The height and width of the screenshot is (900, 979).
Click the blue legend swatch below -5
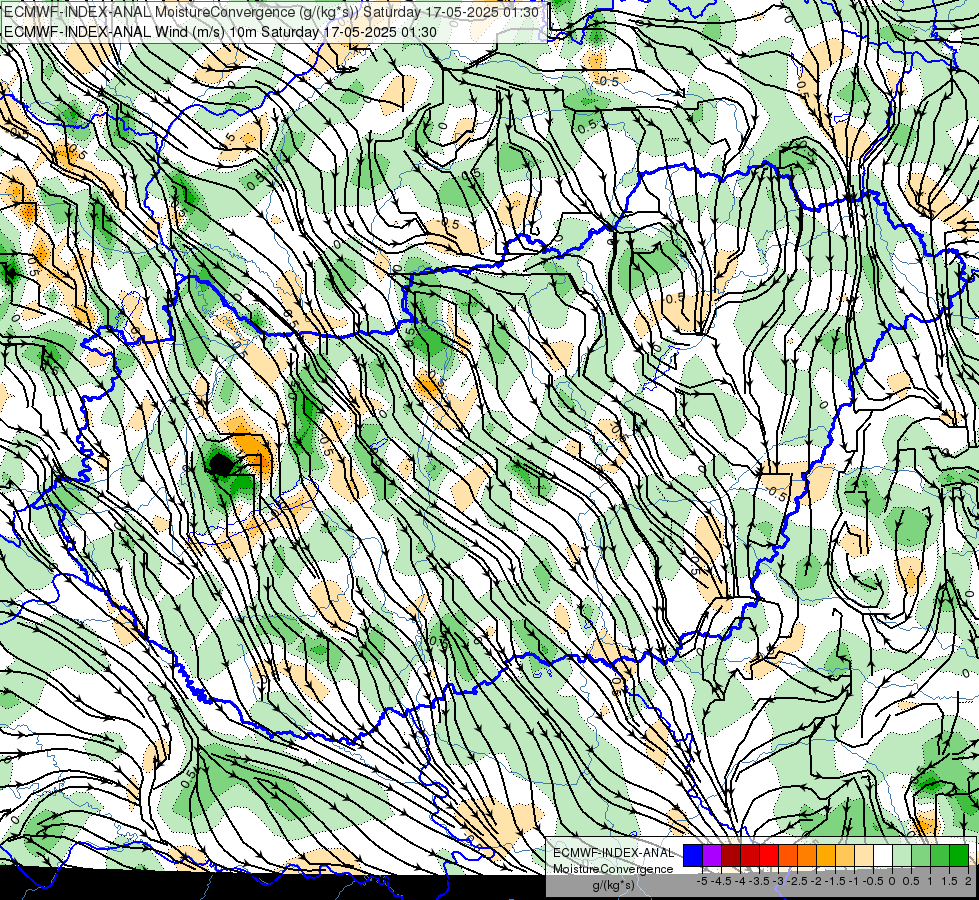(x=693, y=856)
